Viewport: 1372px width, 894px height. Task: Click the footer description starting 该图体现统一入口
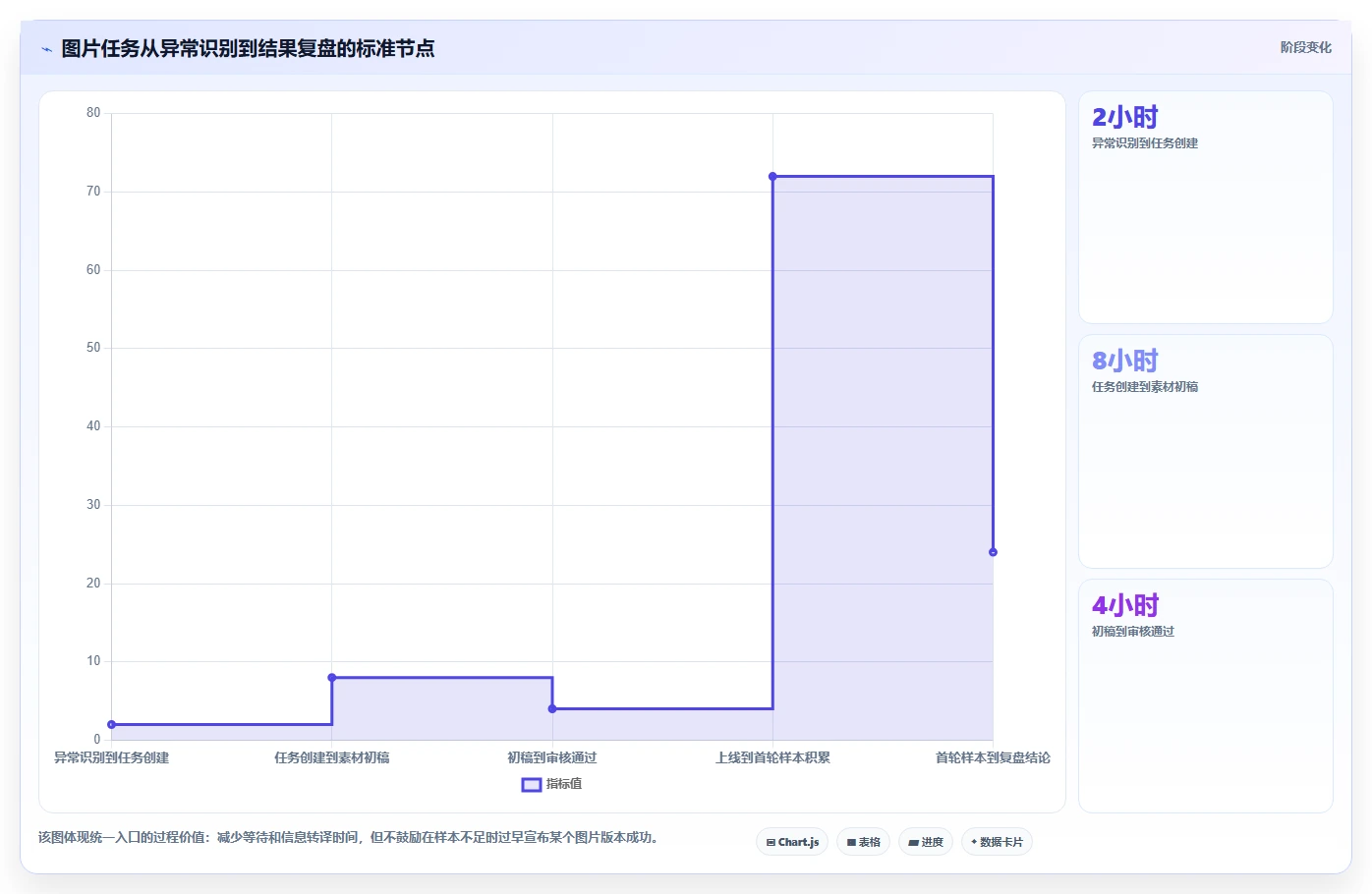(x=348, y=838)
